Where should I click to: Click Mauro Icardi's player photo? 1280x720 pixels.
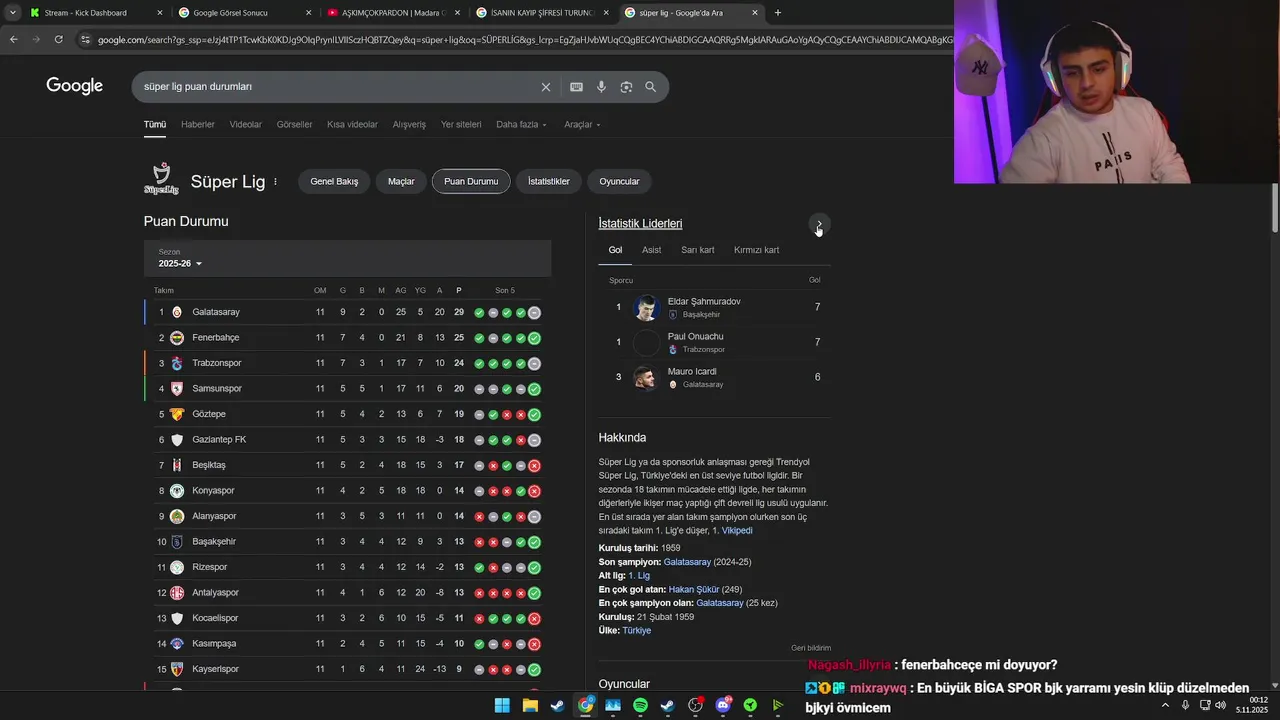[x=647, y=377]
